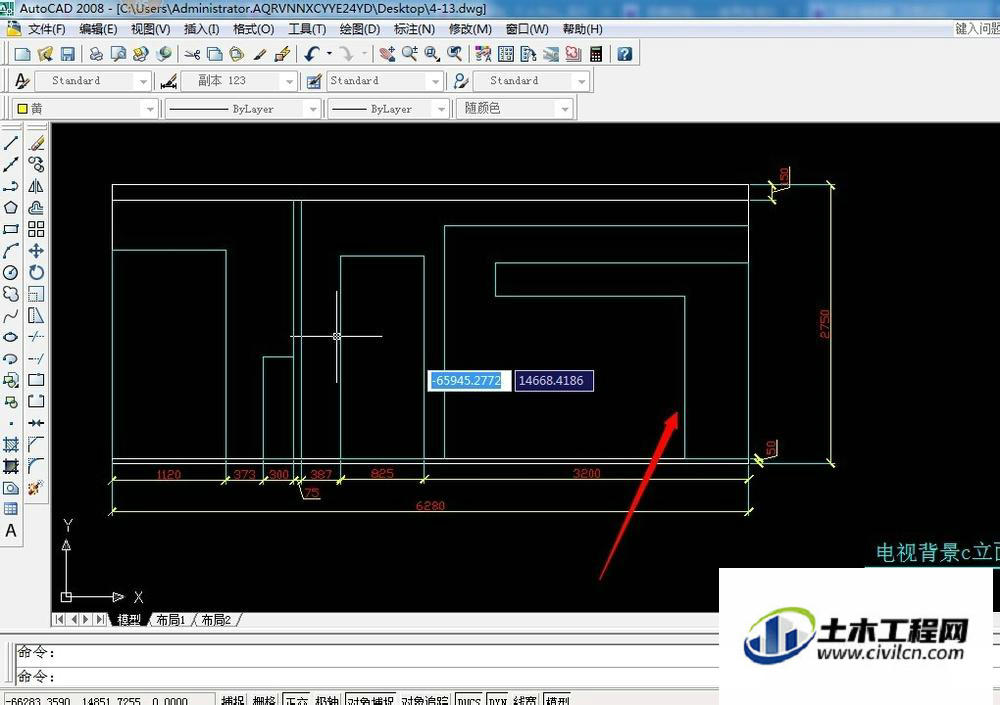Click the Undo arrow icon
The width and height of the screenshot is (1000, 705).
pyautogui.click(x=311, y=54)
